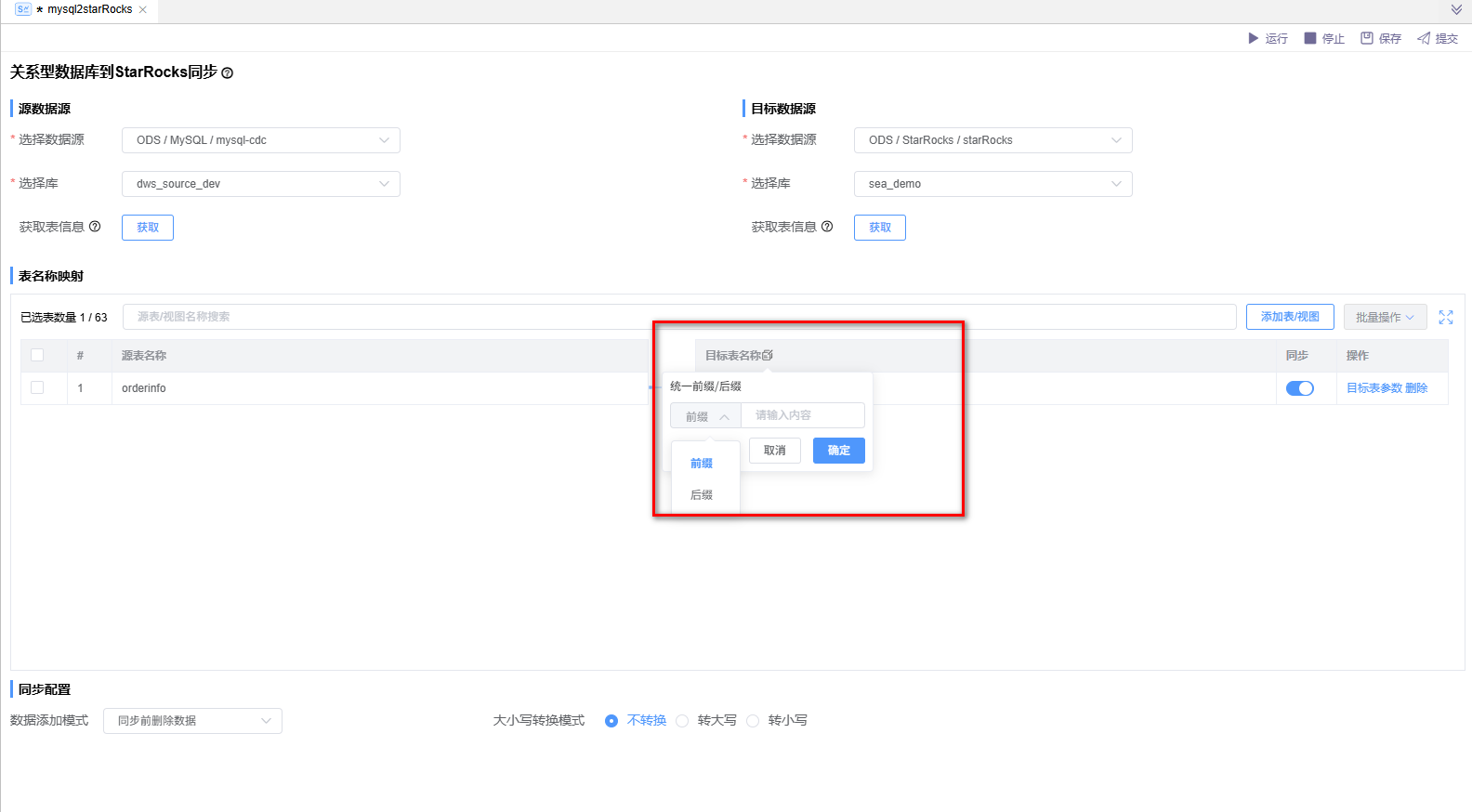Viewport: 1472px width, 812px height.
Task: Choose 前缀 option in the dropdown list
Action: coord(702,464)
